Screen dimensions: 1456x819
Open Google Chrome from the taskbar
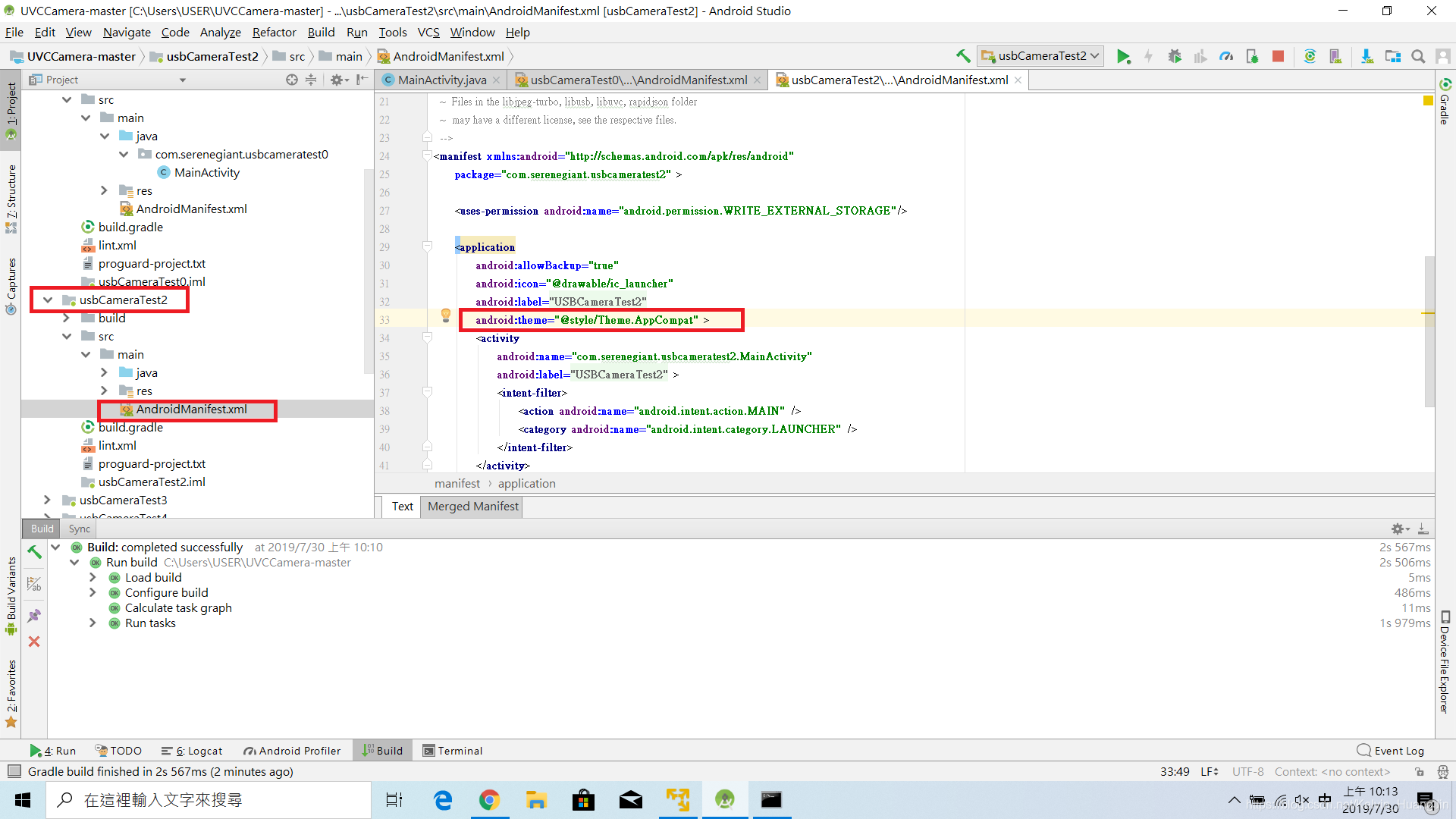[x=489, y=800]
